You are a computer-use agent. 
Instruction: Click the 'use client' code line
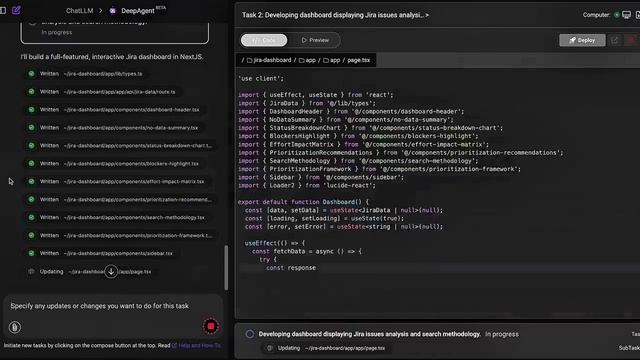click(260, 78)
